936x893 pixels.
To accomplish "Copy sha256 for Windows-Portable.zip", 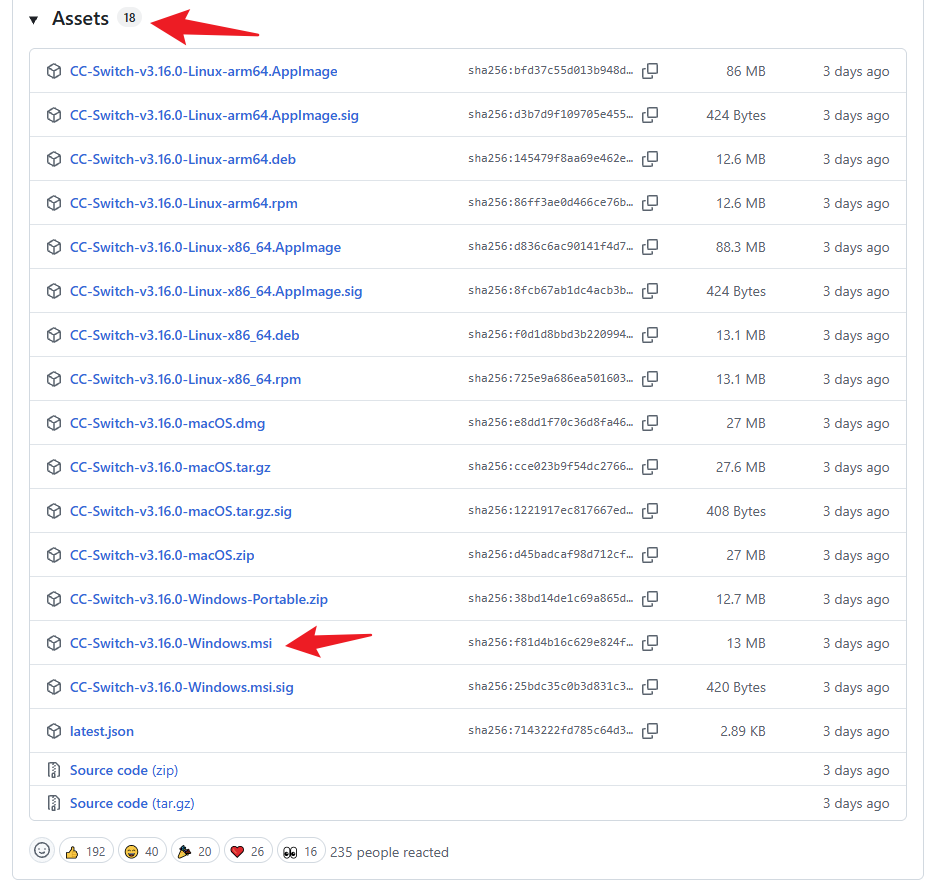I will (650, 599).
